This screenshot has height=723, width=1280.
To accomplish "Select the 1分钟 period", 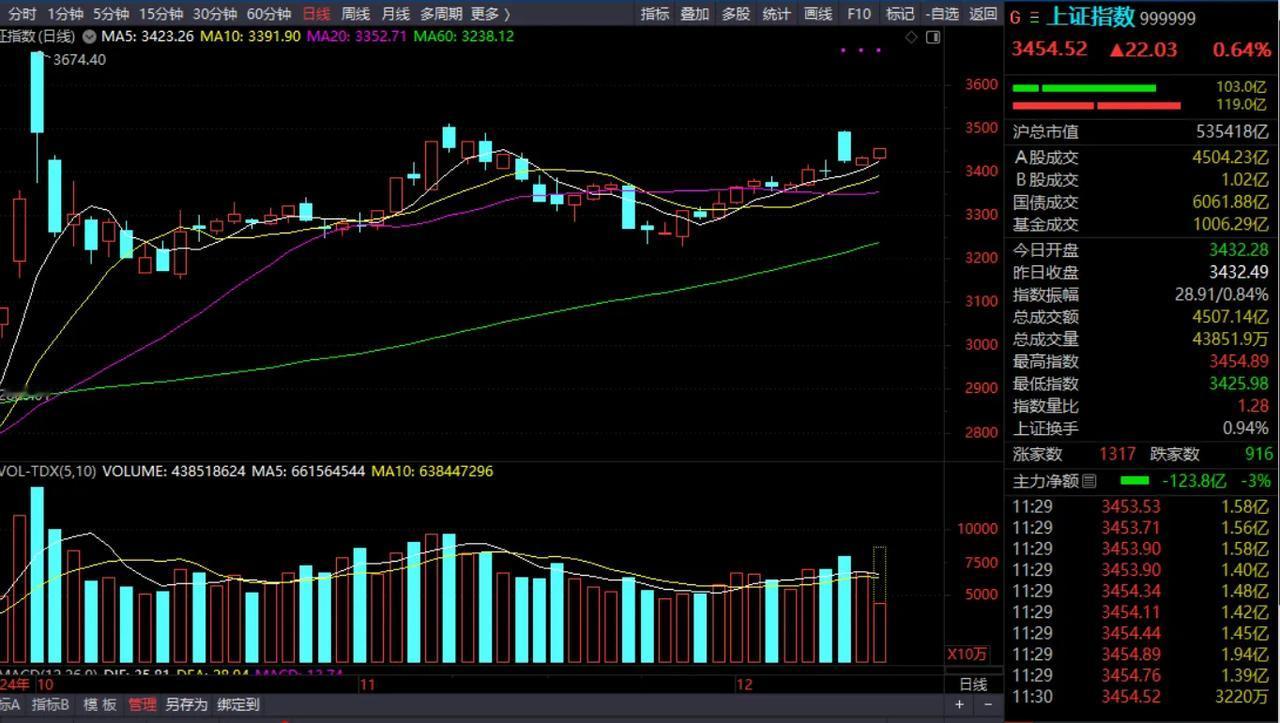I will click(66, 14).
